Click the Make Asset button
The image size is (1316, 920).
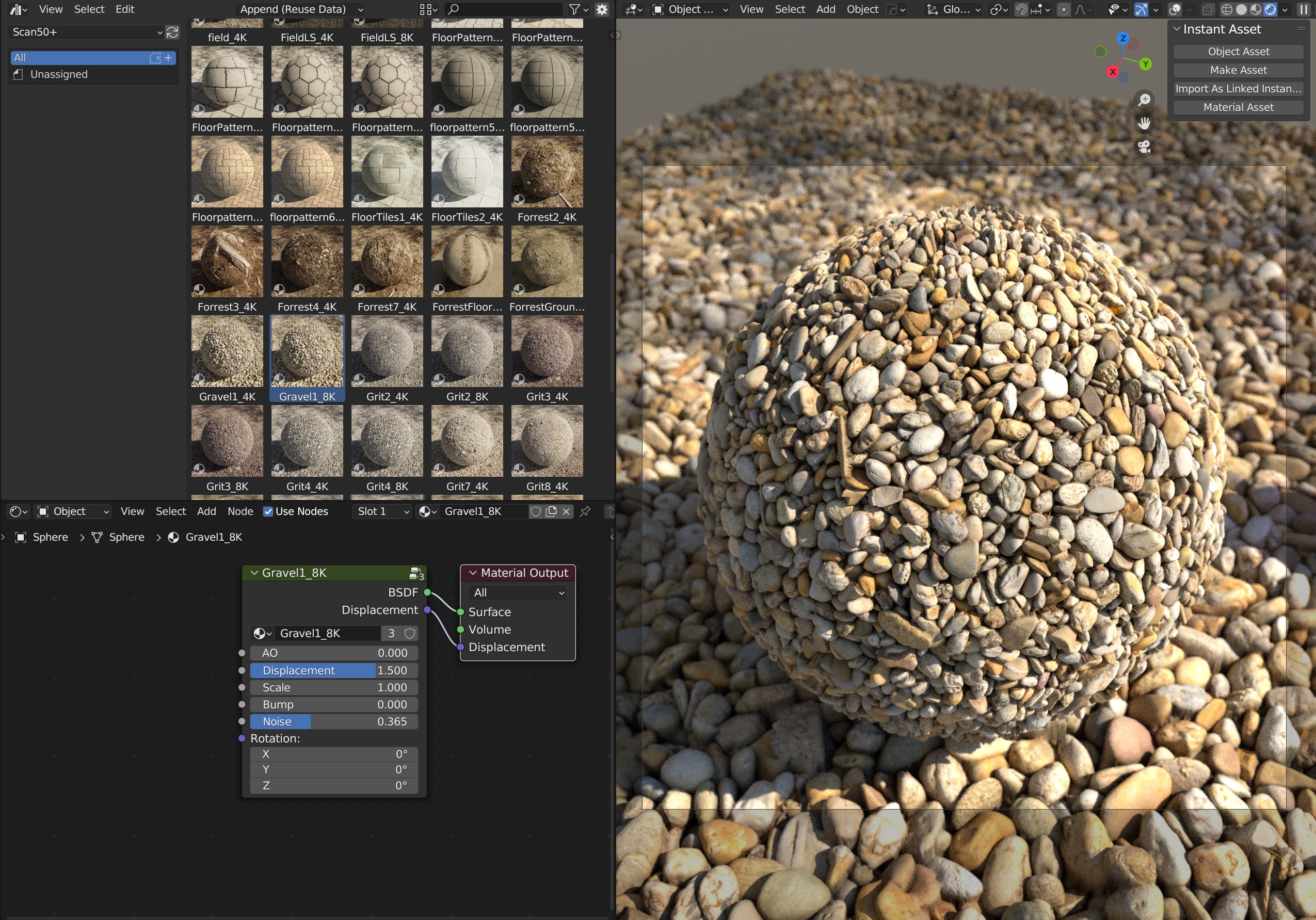(1238, 70)
